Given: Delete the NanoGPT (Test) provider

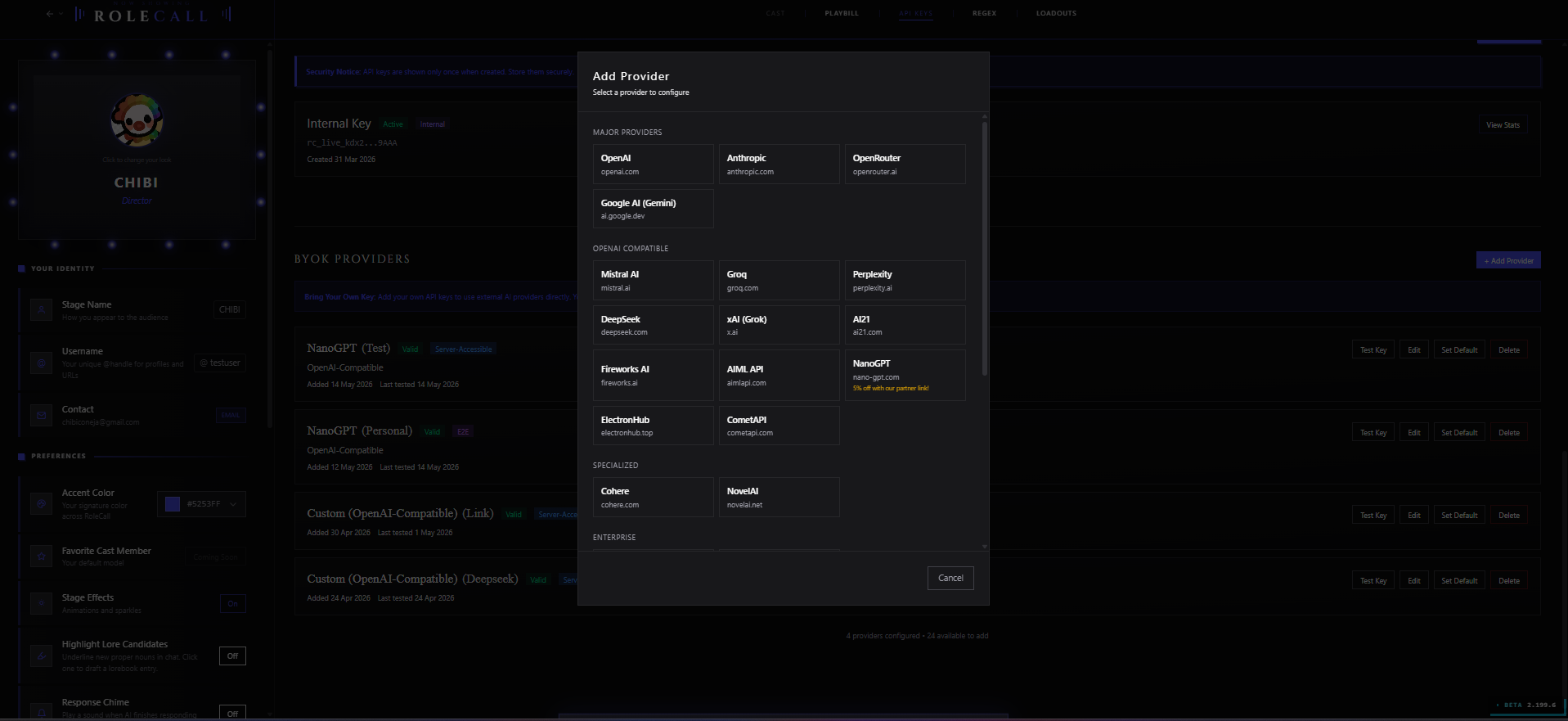Looking at the screenshot, I should pyautogui.click(x=1509, y=350).
